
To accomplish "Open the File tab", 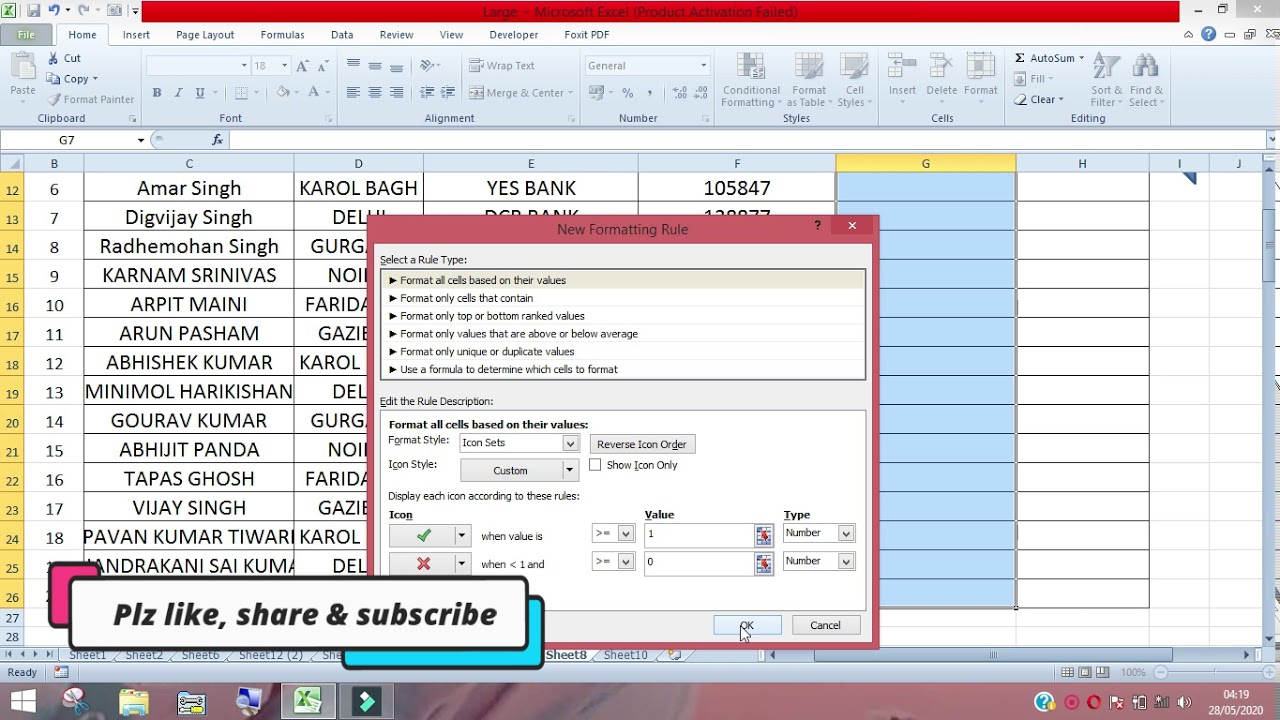I will 26,34.
